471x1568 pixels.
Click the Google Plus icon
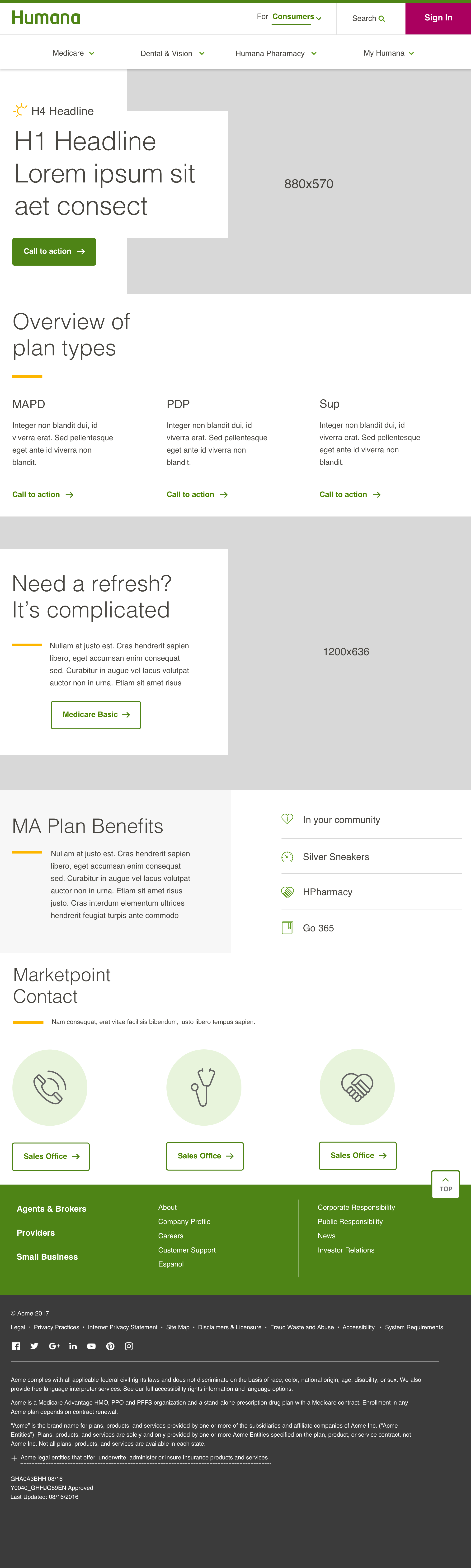54,1346
